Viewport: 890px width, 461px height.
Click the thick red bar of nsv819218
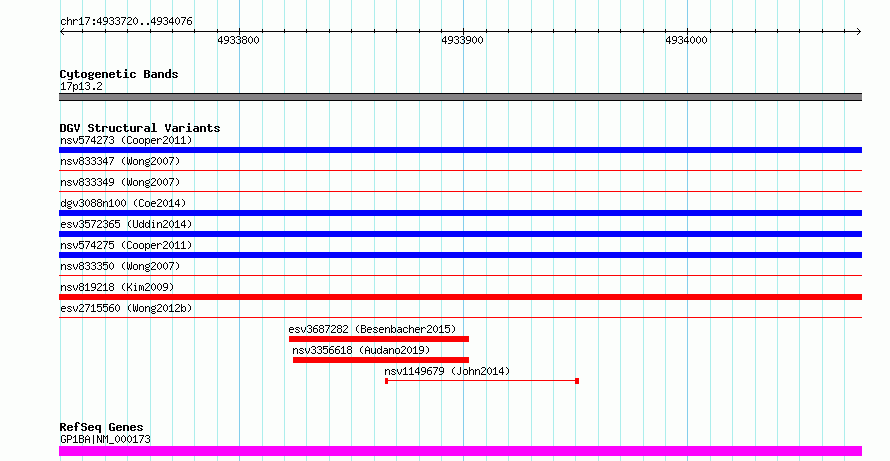coord(460,297)
